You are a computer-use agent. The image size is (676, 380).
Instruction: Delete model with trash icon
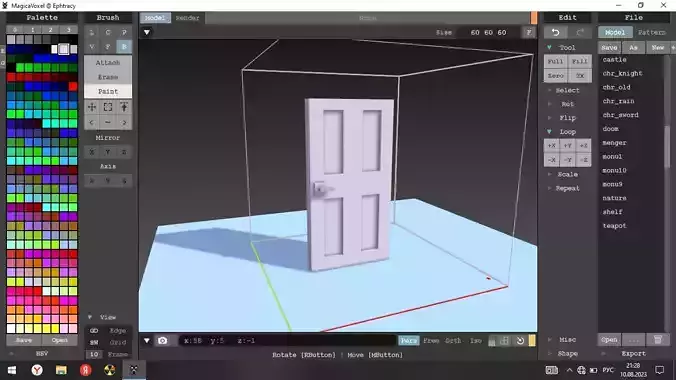[x=657, y=339]
